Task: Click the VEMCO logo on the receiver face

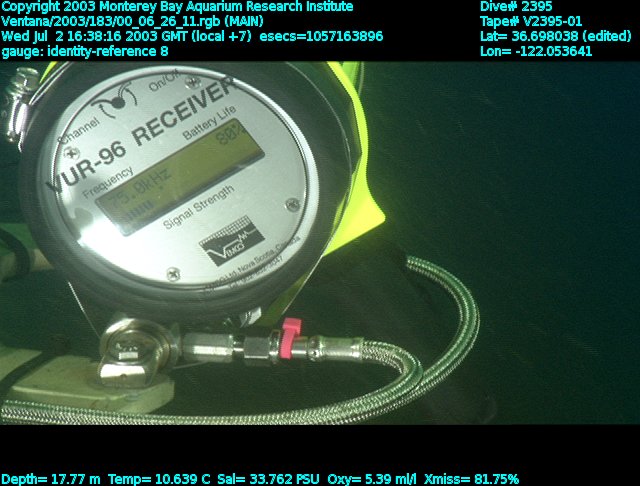Action: 231,241
